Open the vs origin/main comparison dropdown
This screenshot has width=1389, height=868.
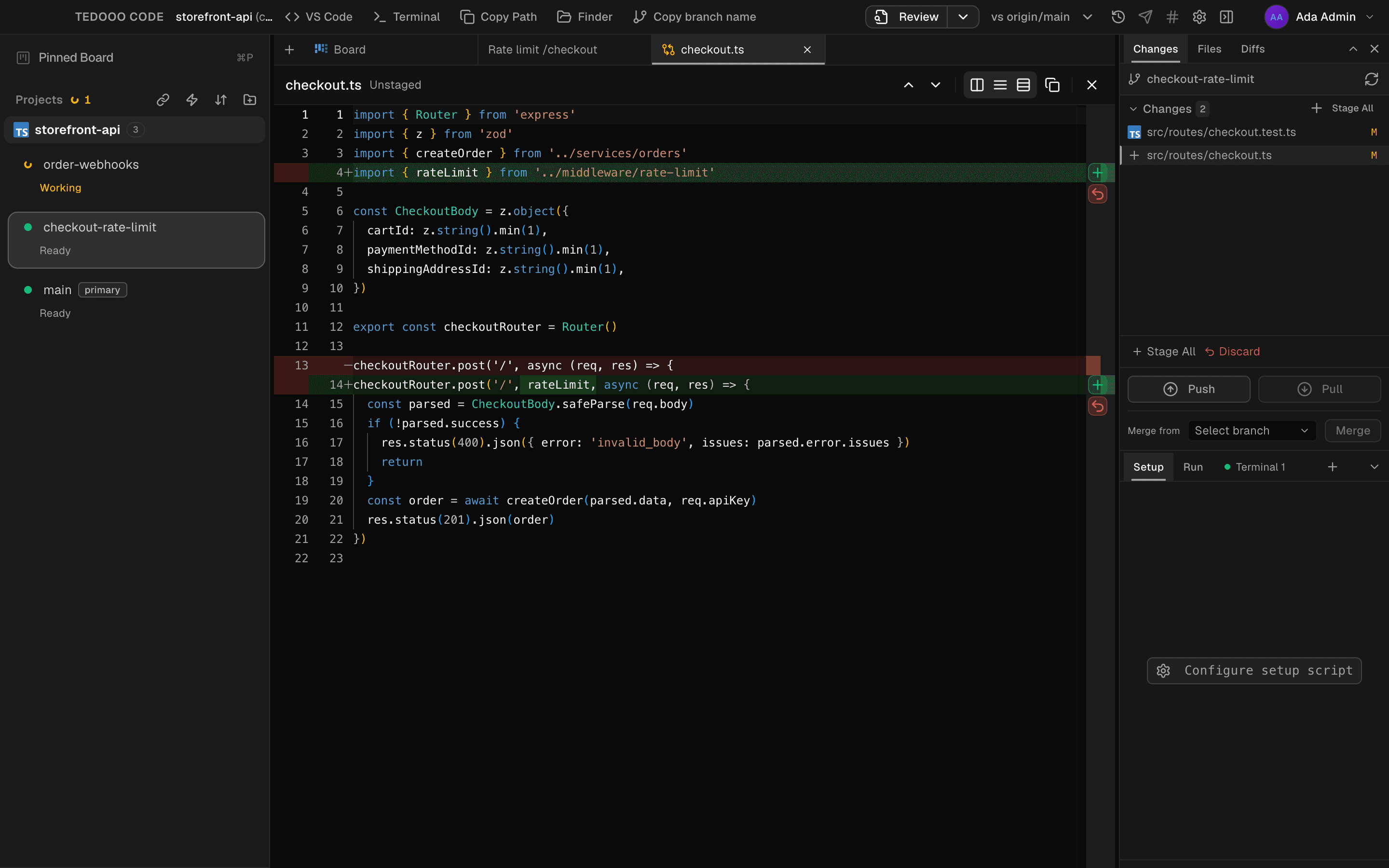[1041, 17]
